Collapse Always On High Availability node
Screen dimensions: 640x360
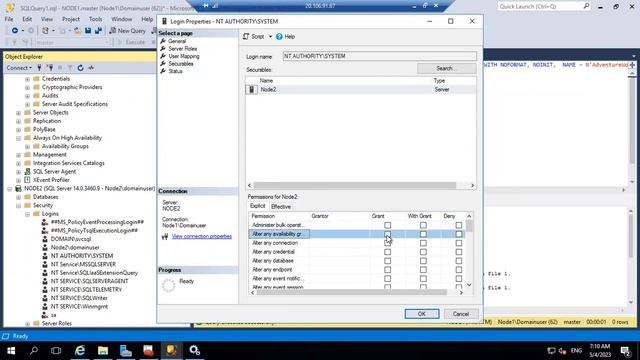click(18, 138)
